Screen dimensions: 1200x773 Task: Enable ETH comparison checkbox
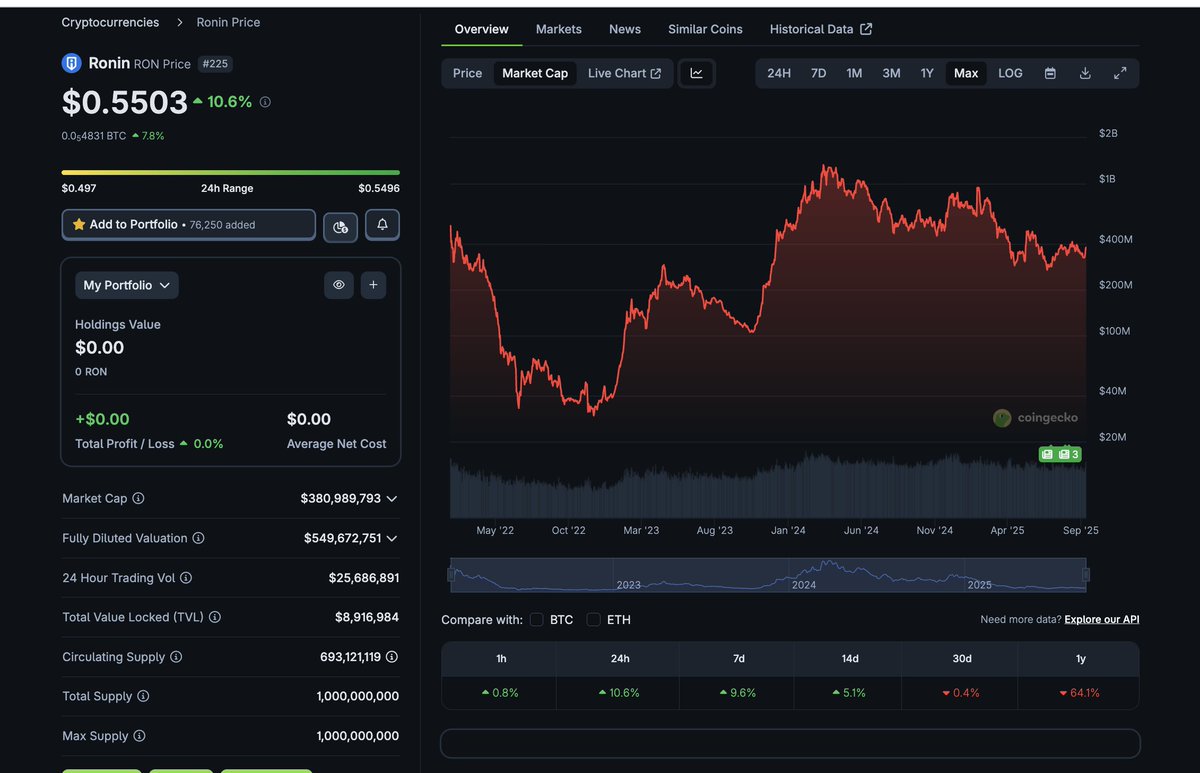tap(593, 620)
